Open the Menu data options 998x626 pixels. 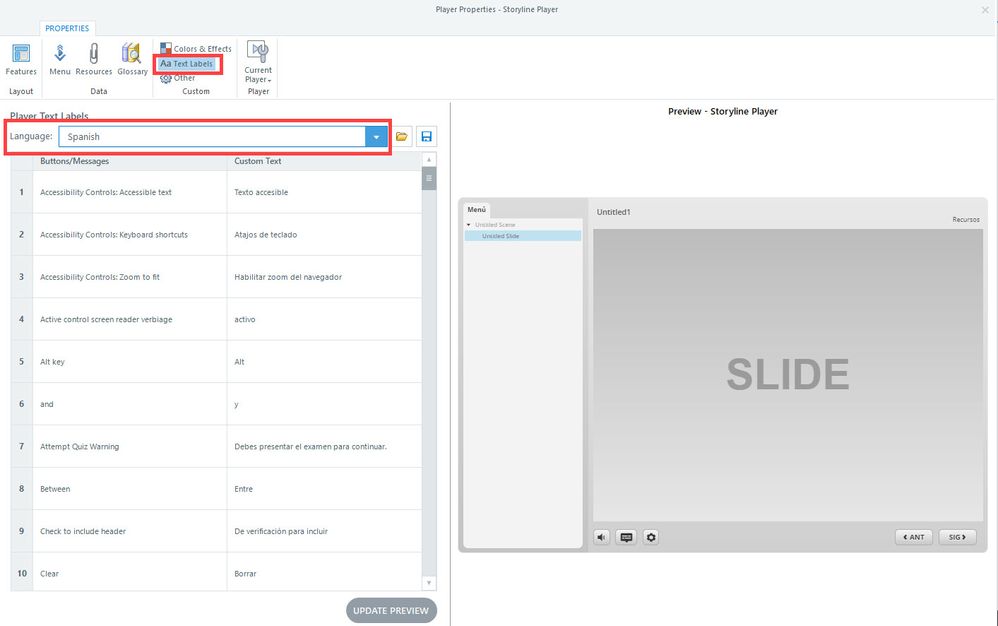60,60
